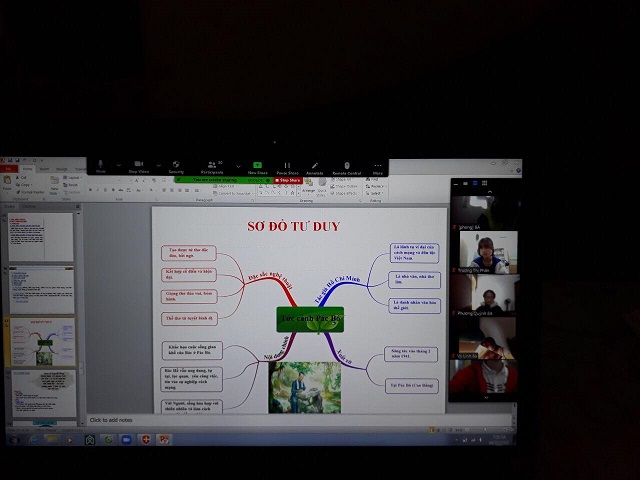Click Tức cảnh Pác Bó center box
This screenshot has height=480, width=640.
pos(310,319)
